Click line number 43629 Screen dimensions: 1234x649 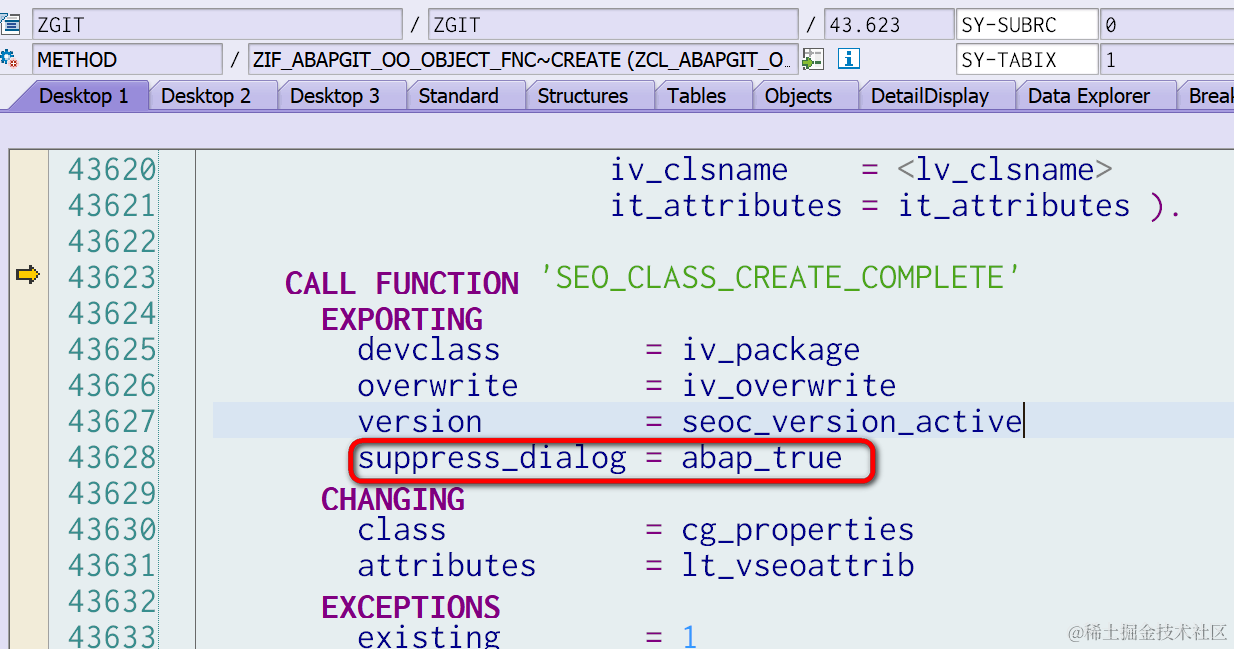(112, 493)
